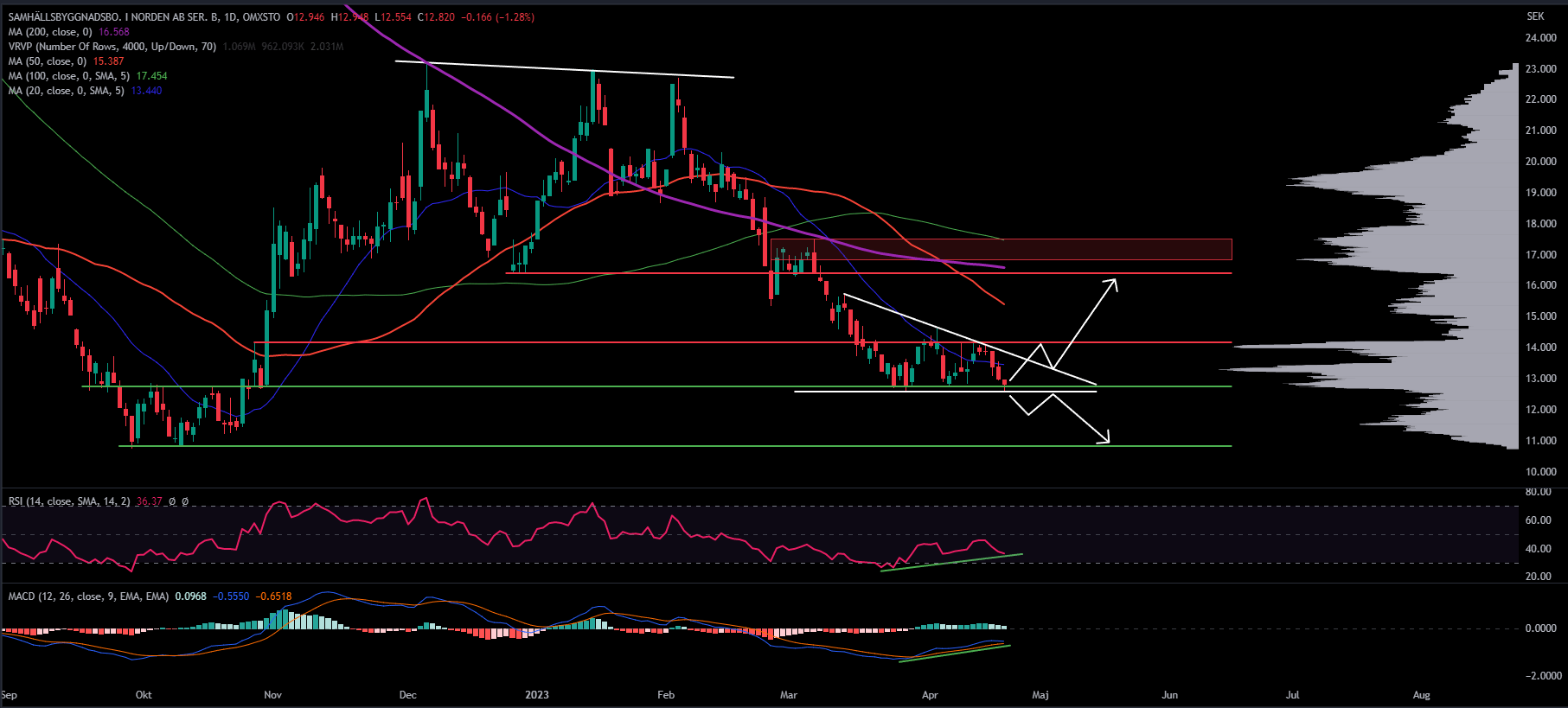Select the VRVP indicator legend entry
This screenshot has height=708, width=1568.
click(x=112, y=47)
